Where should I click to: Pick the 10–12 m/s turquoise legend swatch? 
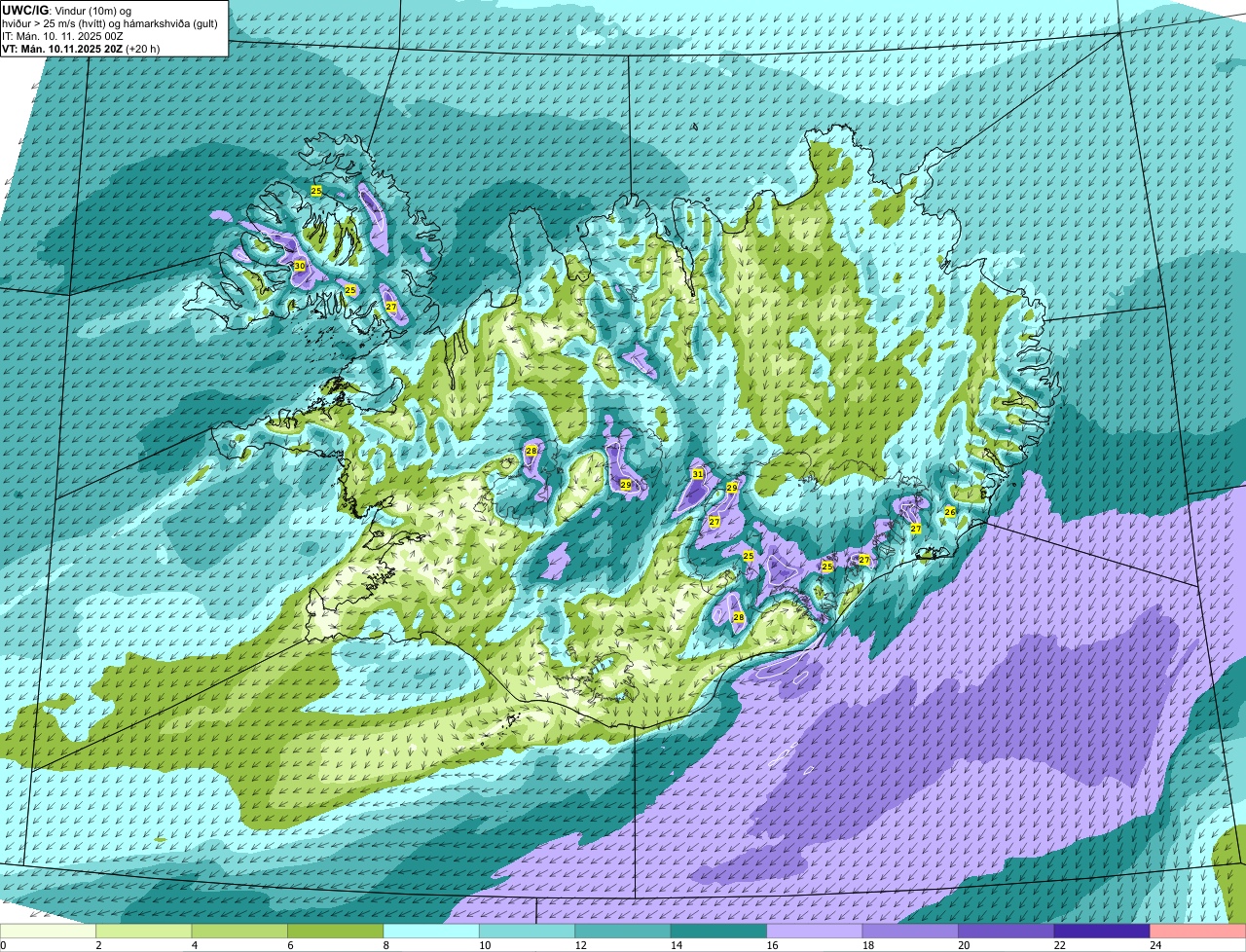tap(529, 932)
